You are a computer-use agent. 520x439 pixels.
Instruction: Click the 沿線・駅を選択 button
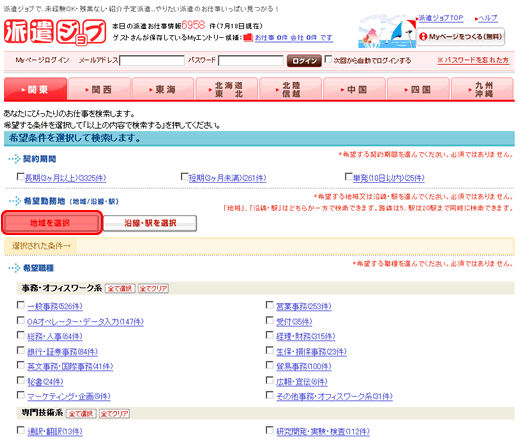[x=150, y=223]
